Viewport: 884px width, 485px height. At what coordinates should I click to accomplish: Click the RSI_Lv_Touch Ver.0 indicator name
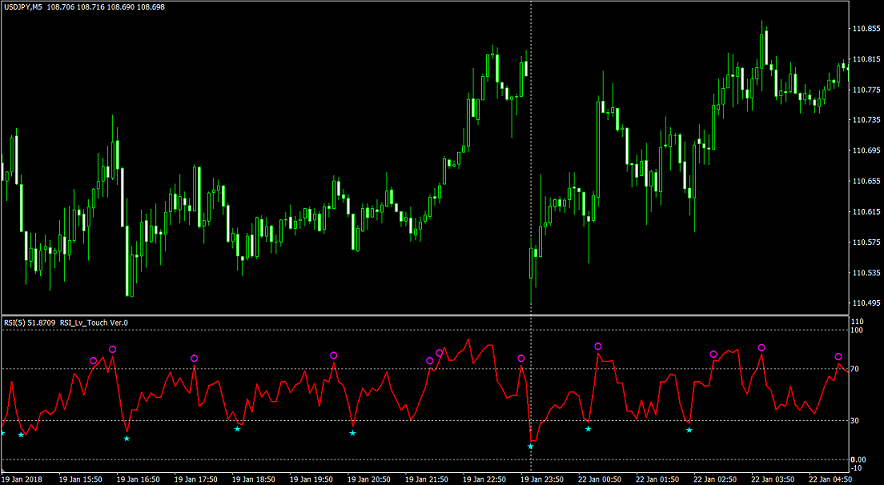(94, 323)
